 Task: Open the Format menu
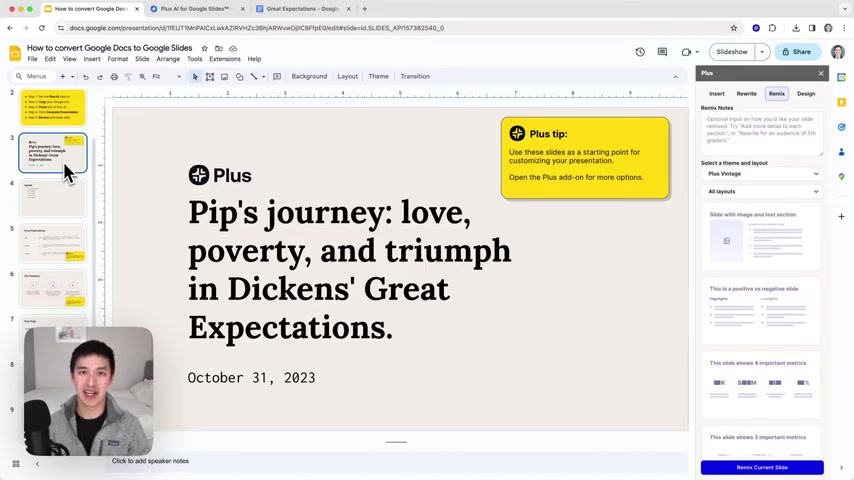[x=118, y=59]
